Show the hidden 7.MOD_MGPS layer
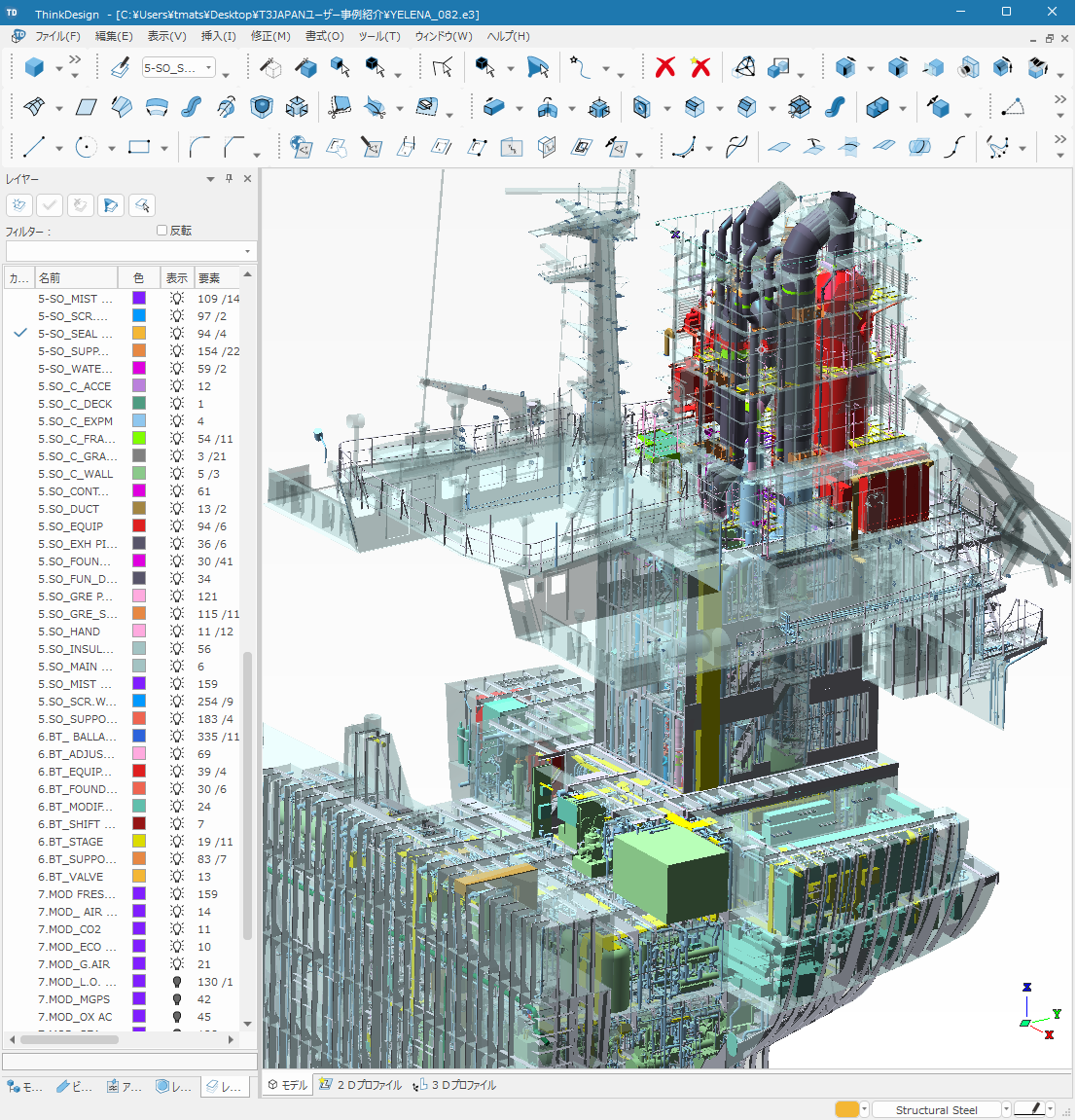This screenshot has width=1076, height=1120. click(x=176, y=999)
